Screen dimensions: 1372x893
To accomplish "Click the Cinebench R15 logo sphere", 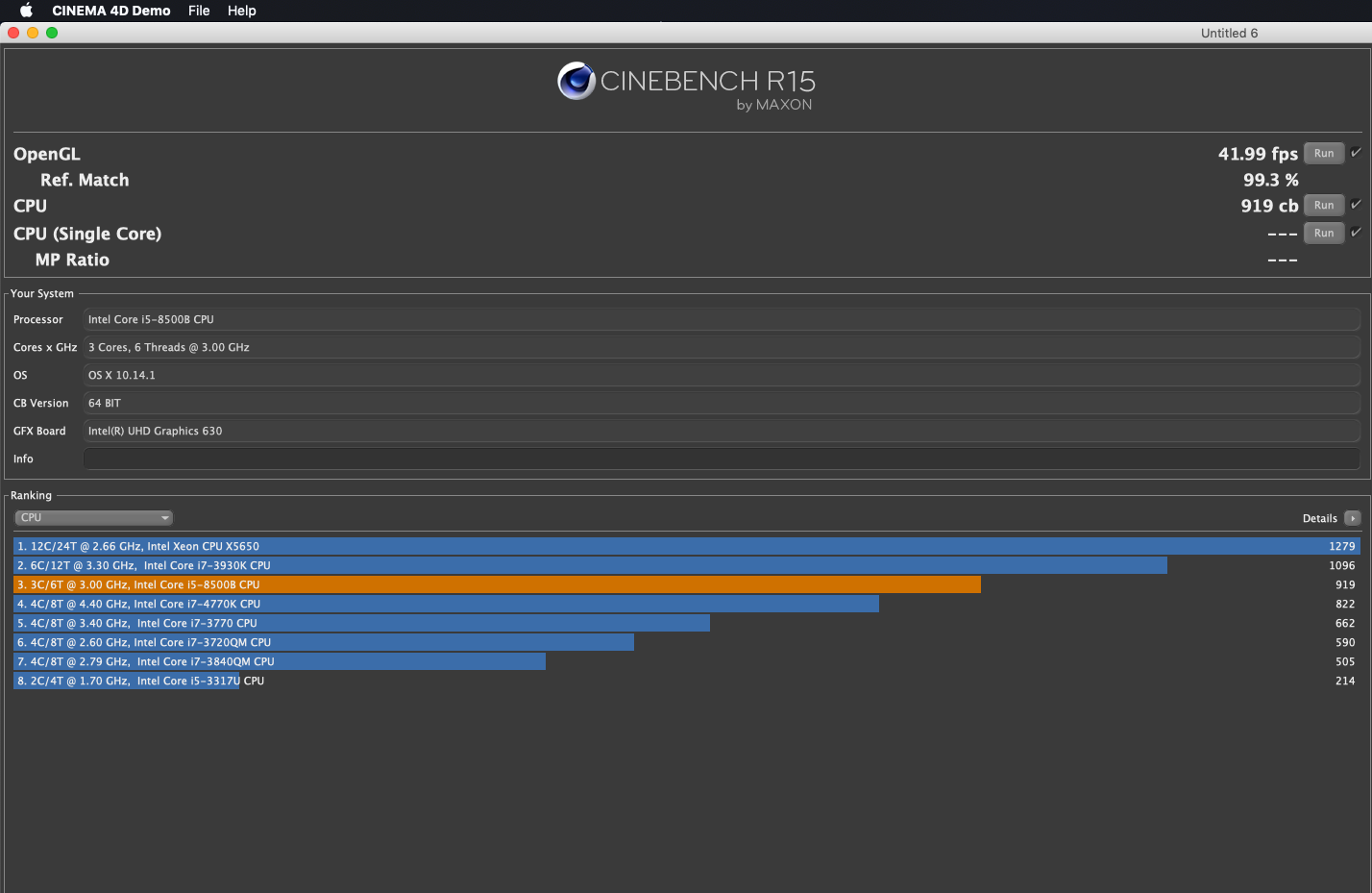I will [x=576, y=82].
